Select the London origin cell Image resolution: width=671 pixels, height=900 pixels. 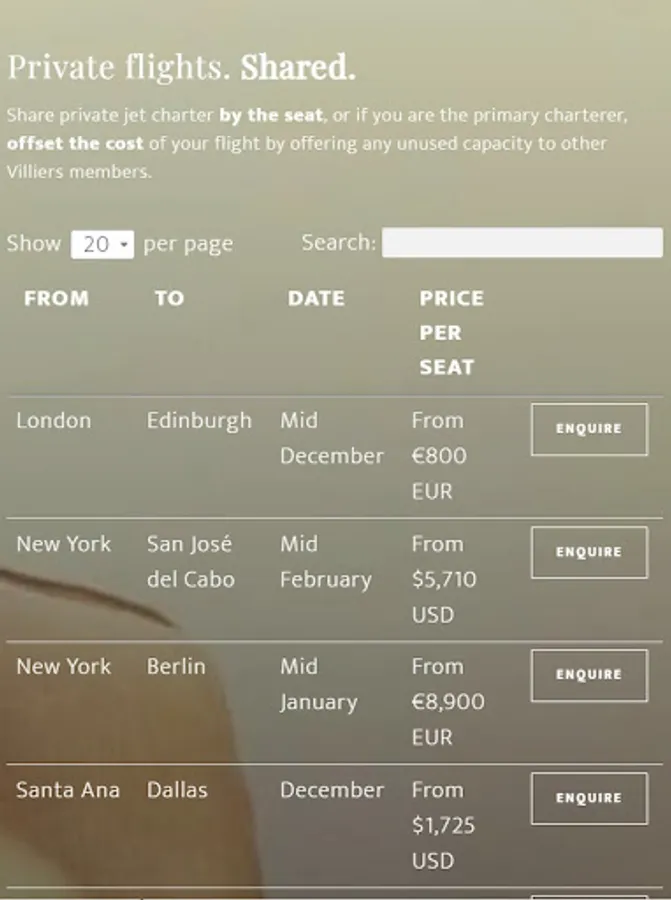pos(53,421)
